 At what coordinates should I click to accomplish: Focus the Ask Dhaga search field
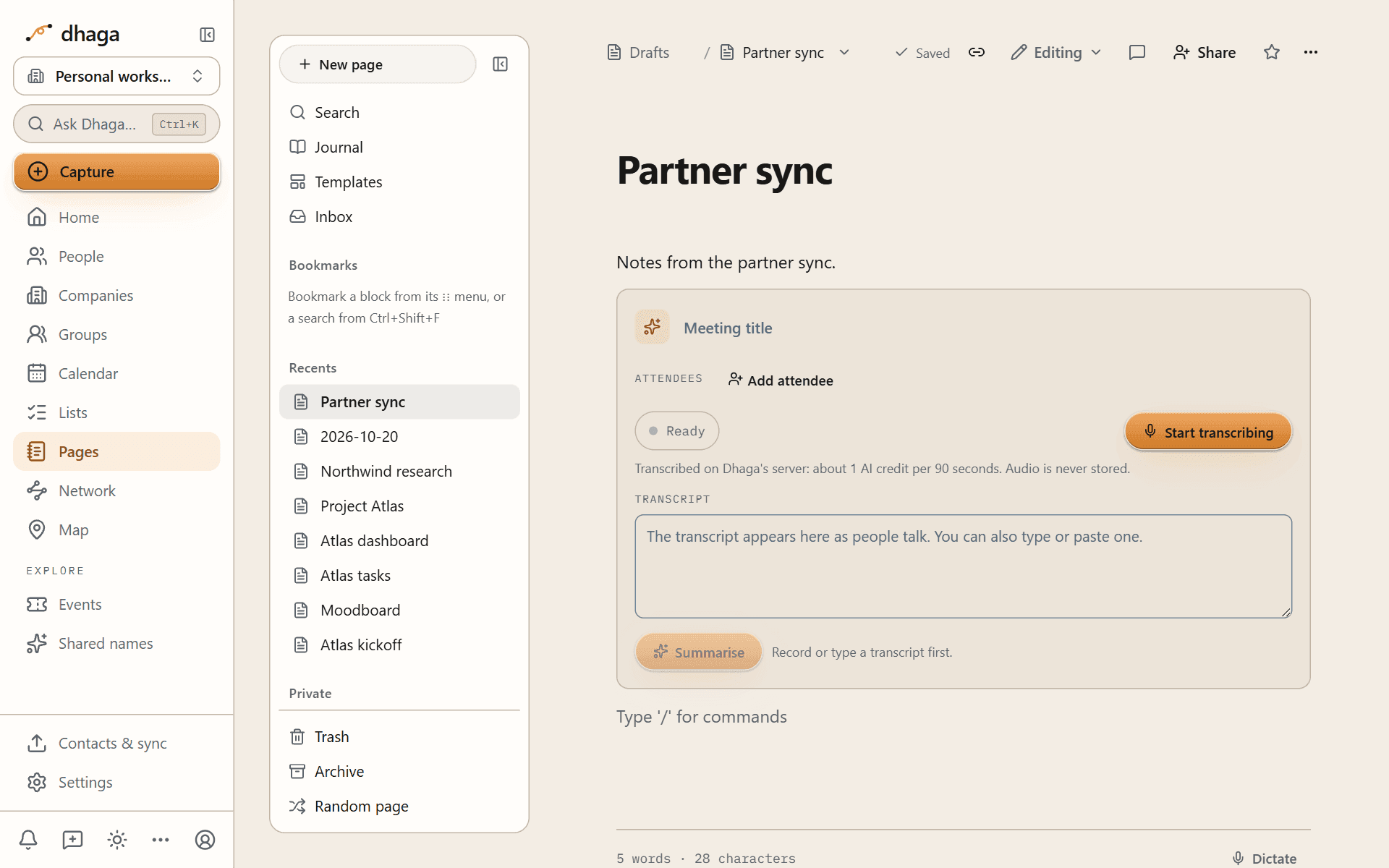coord(116,124)
